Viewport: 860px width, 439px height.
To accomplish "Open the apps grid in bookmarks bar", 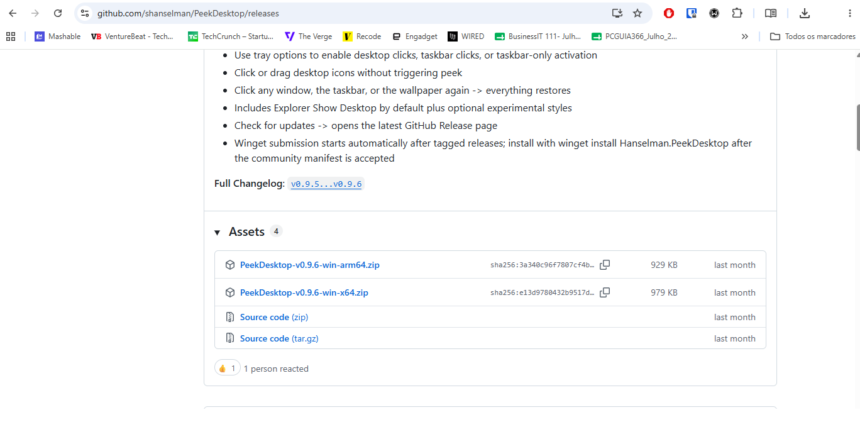I will 10,36.
